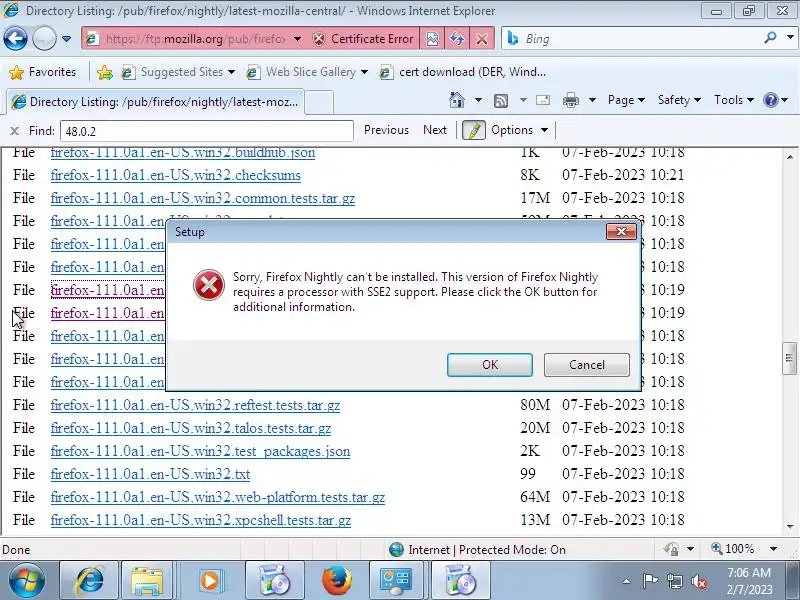Click the Certificate Error shield
The height and width of the screenshot is (600, 800).
click(x=319, y=39)
